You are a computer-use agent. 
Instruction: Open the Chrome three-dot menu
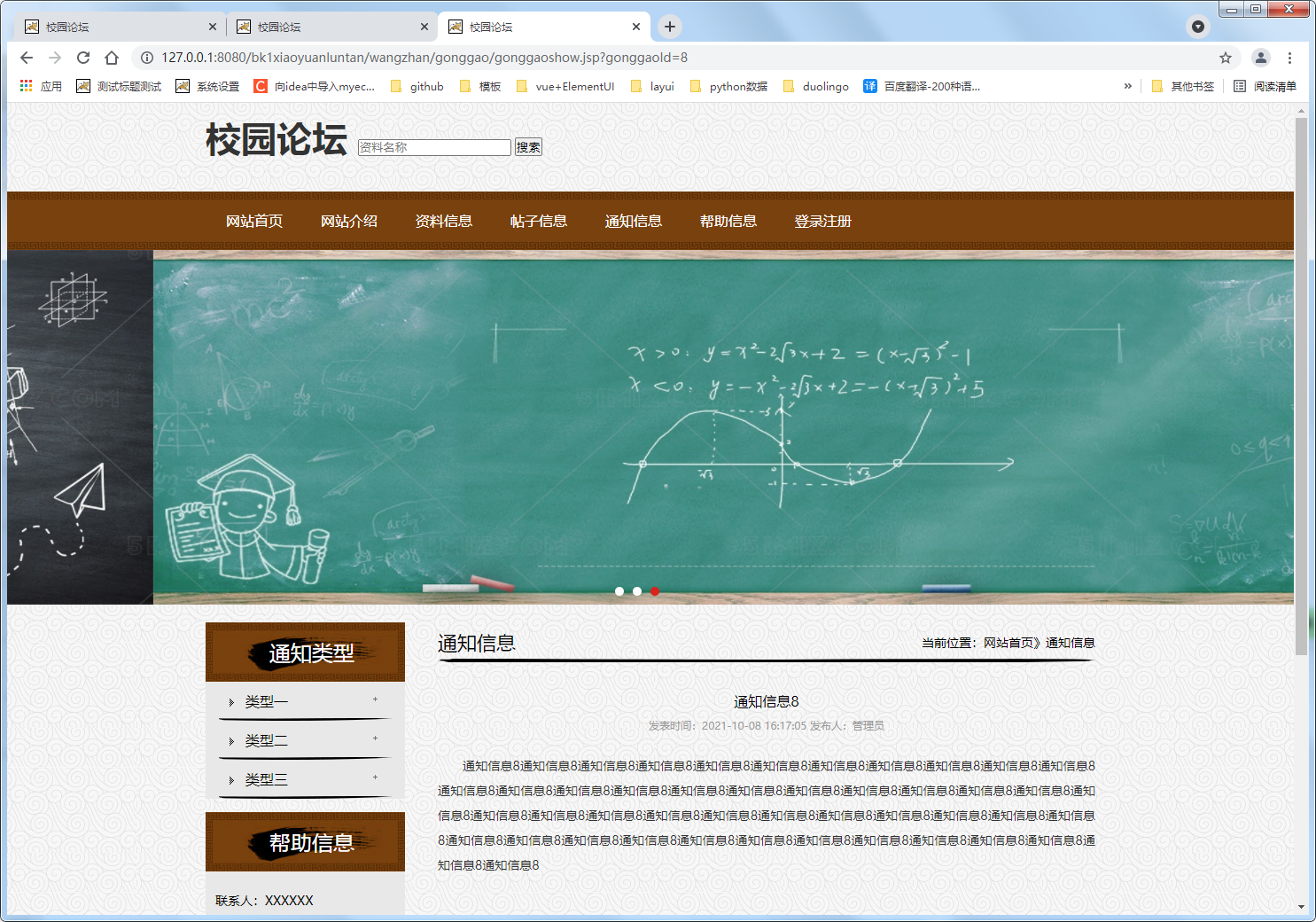(x=1289, y=58)
